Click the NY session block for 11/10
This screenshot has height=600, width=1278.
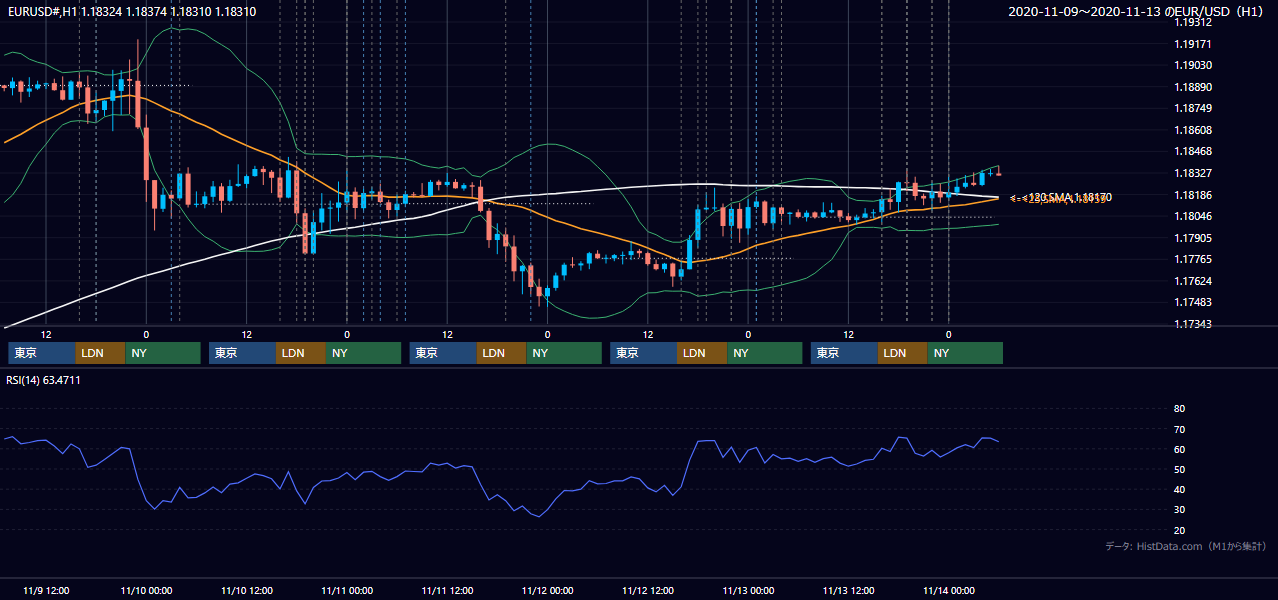pos(364,353)
